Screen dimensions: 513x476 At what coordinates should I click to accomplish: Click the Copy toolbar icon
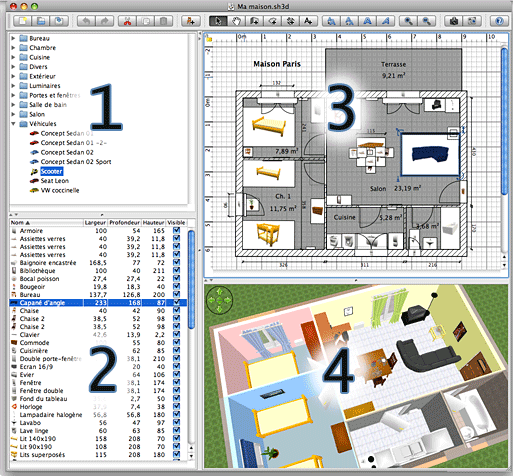(x=146, y=21)
